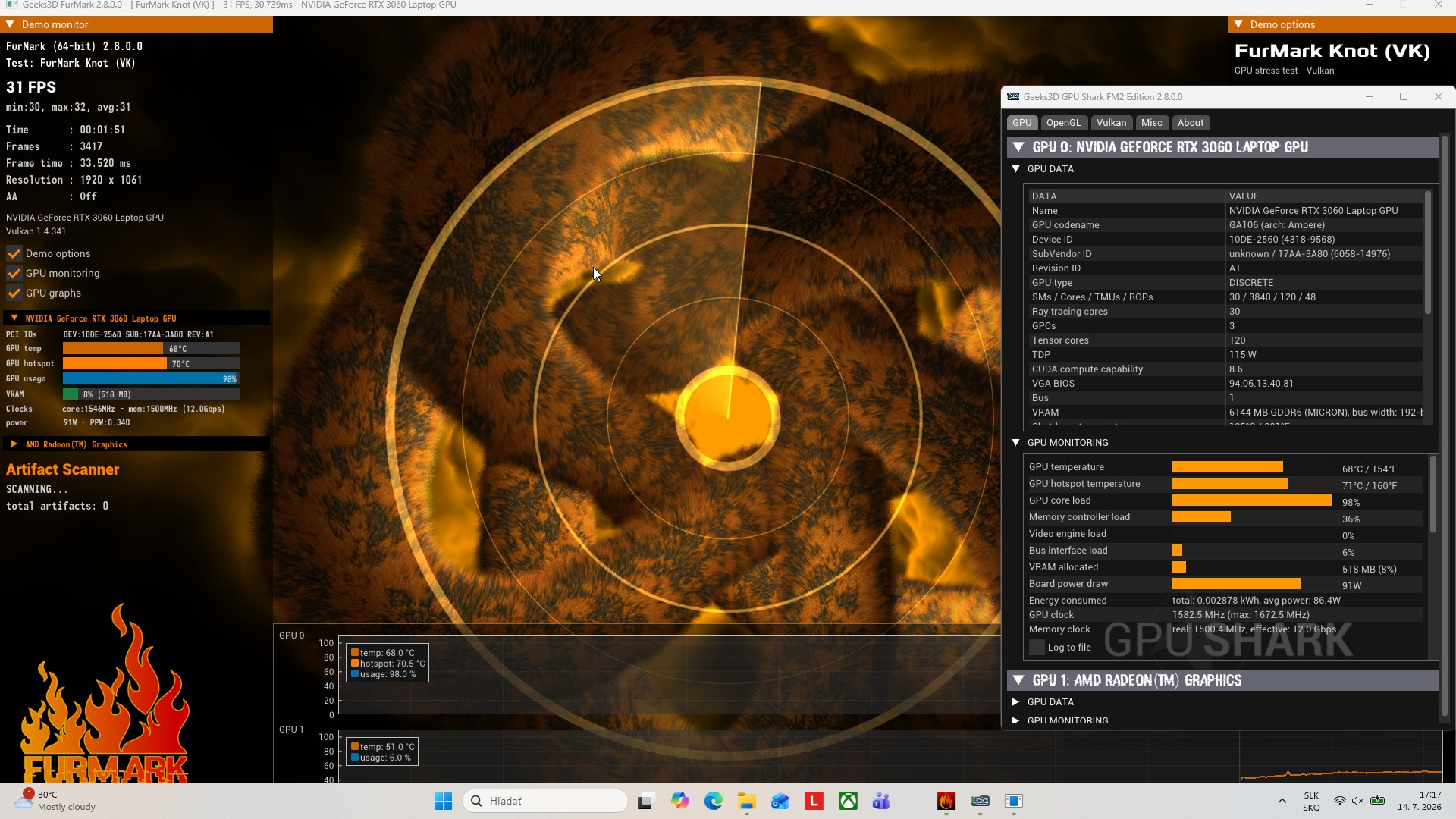Click the GPU Shark main vertical scrollbar

click(1445, 425)
